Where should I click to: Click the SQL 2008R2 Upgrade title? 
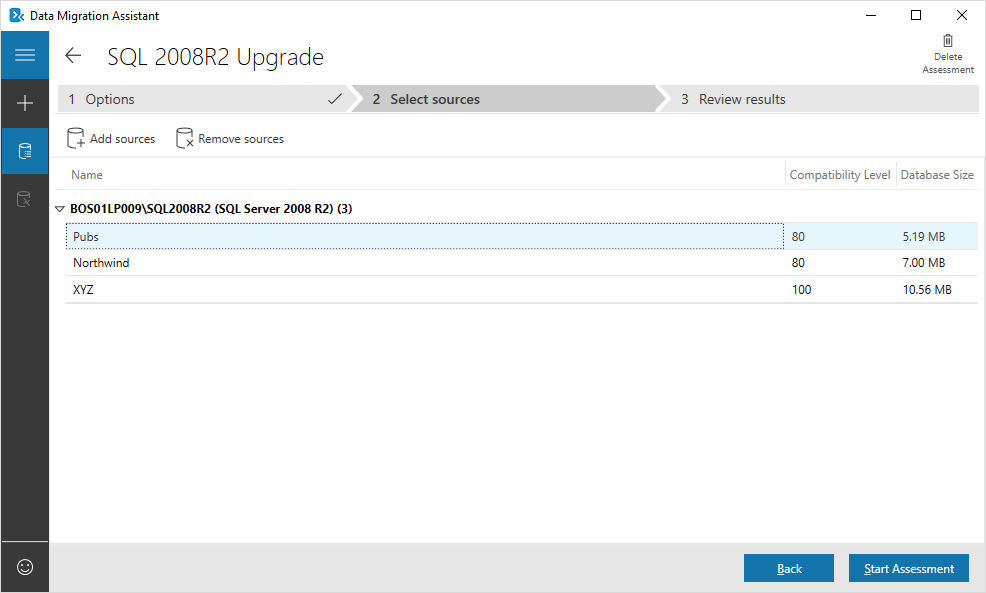pyautogui.click(x=216, y=57)
